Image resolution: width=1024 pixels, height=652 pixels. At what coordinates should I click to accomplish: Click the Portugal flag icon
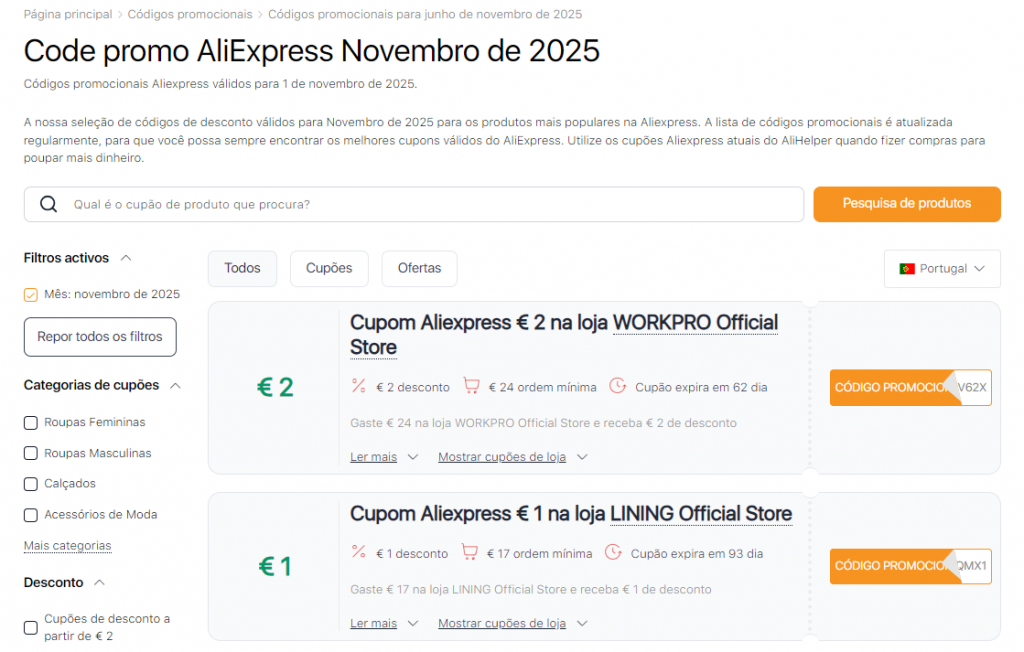[907, 269]
